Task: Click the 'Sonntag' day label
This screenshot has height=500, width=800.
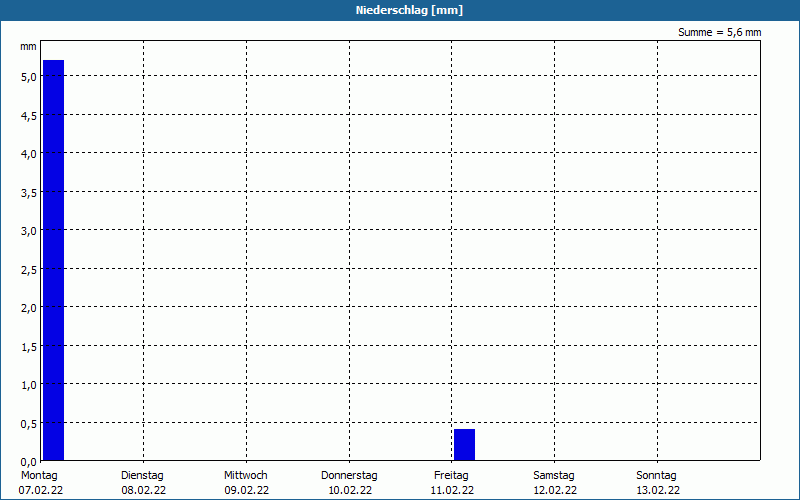Action: pyautogui.click(x=656, y=475)
